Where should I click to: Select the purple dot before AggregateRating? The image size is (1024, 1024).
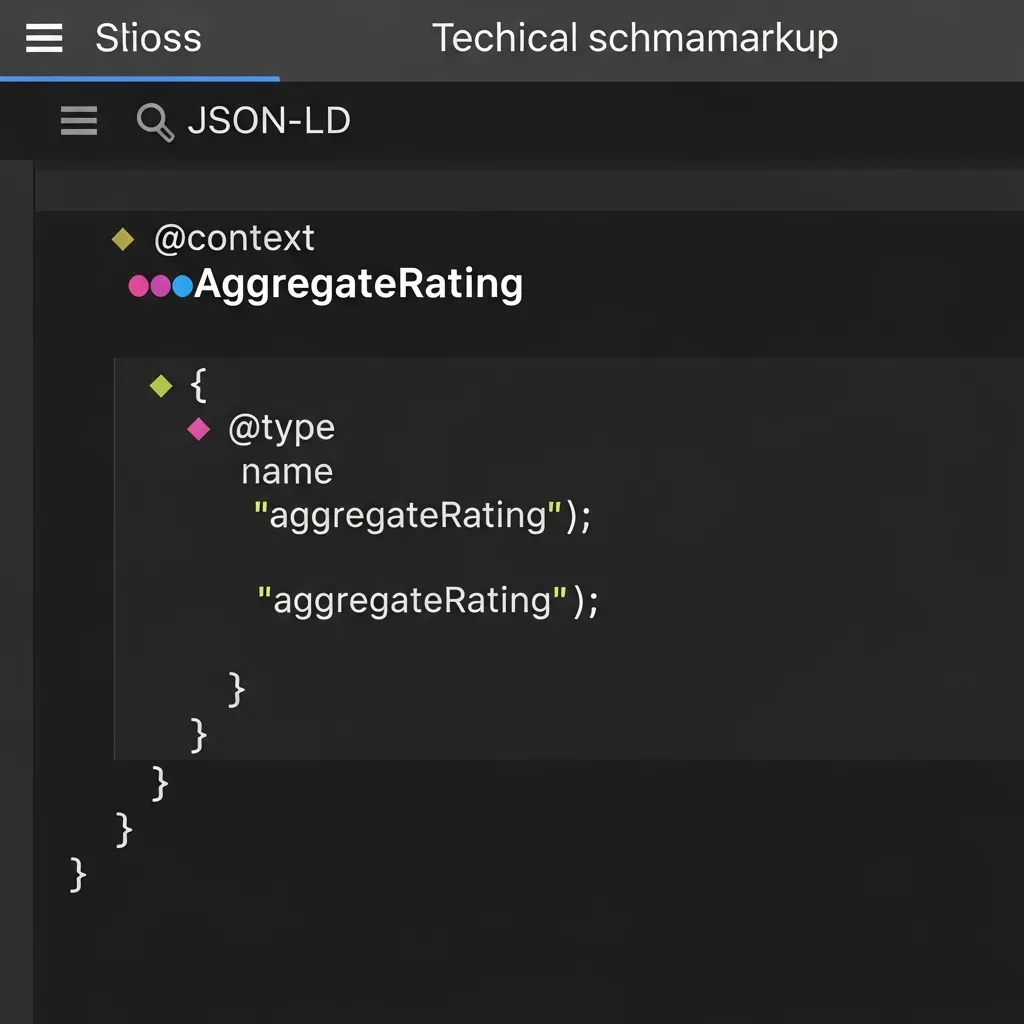160,285
